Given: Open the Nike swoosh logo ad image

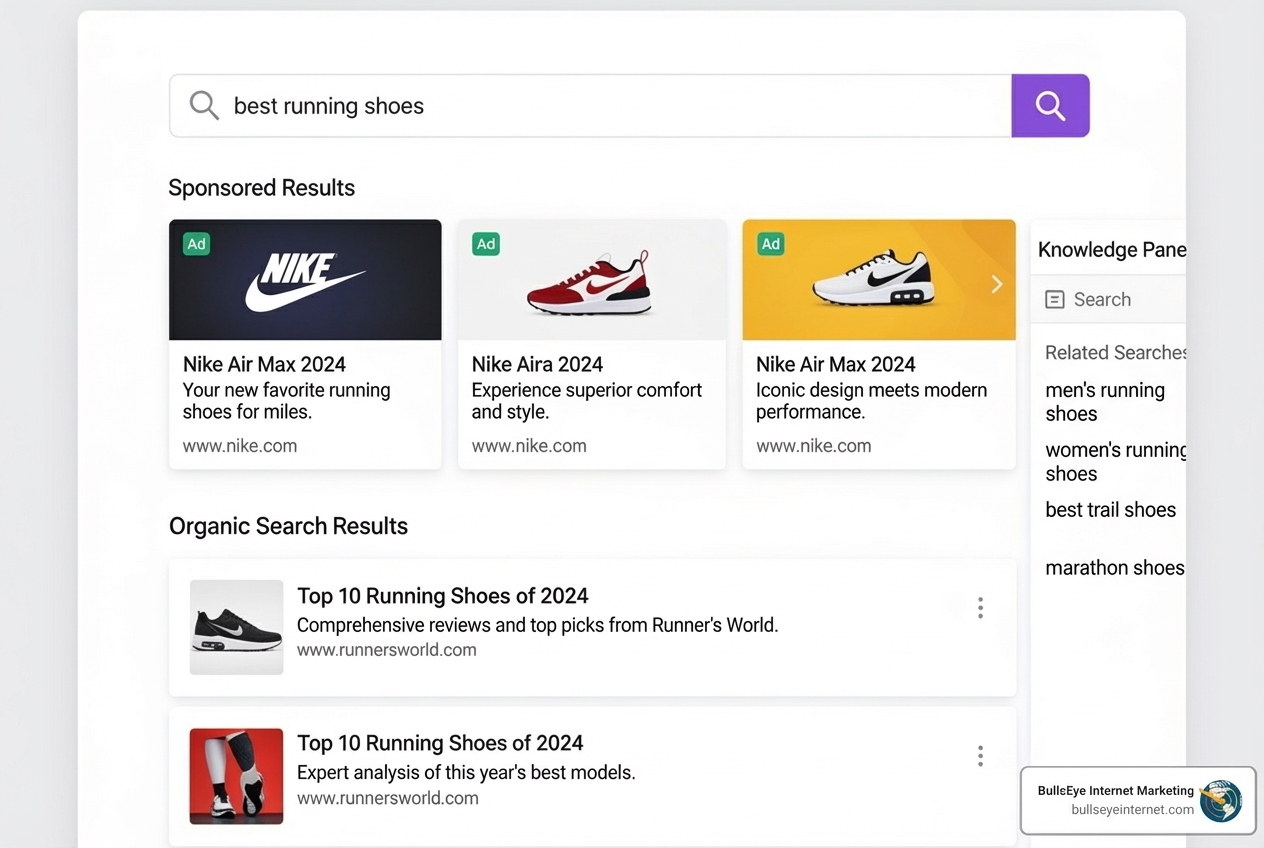Looking at the screenshot, I should click(x=305, y=280).
